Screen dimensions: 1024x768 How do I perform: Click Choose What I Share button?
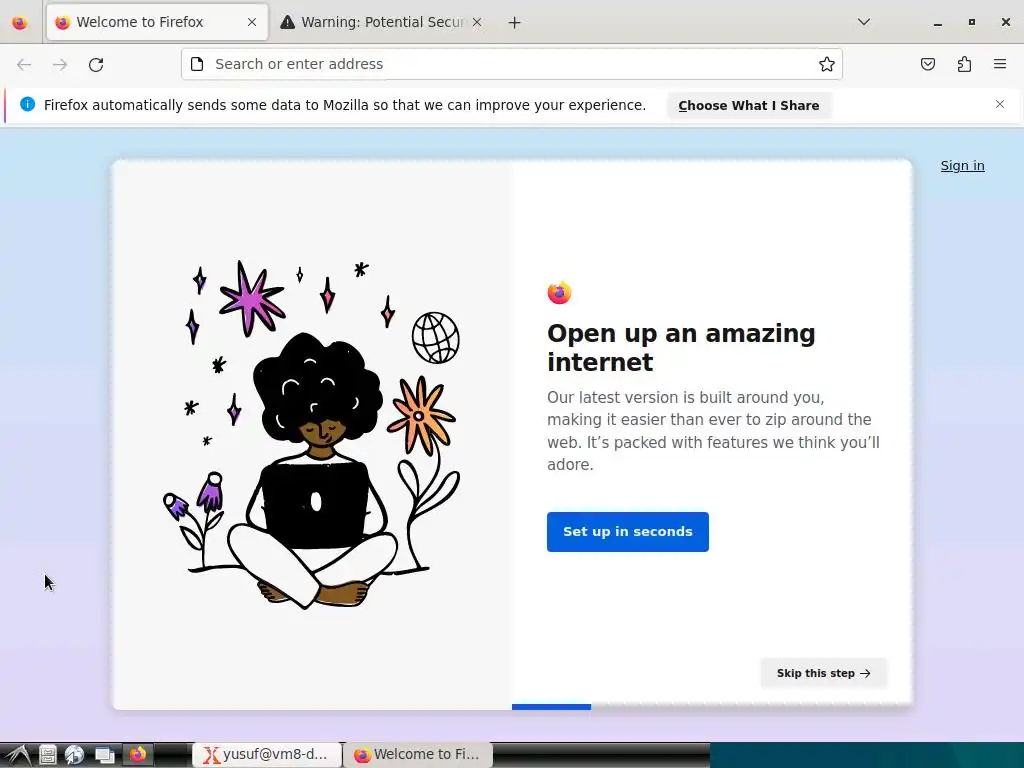coord(748,106)
